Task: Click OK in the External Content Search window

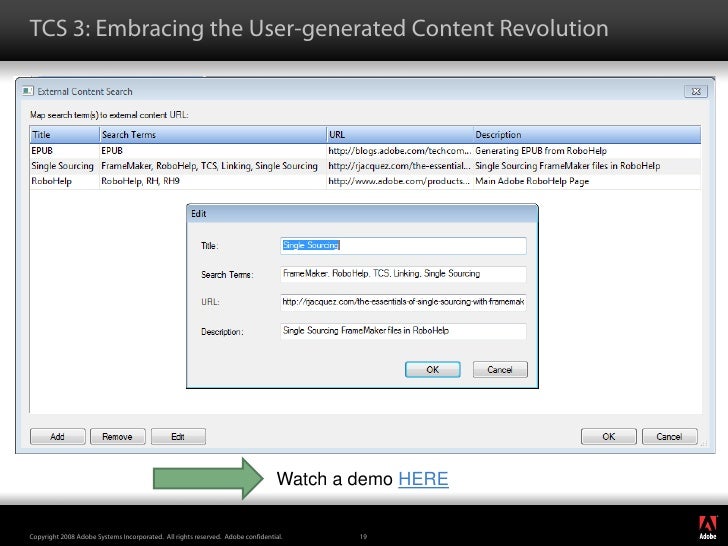Action: [609, 436]
